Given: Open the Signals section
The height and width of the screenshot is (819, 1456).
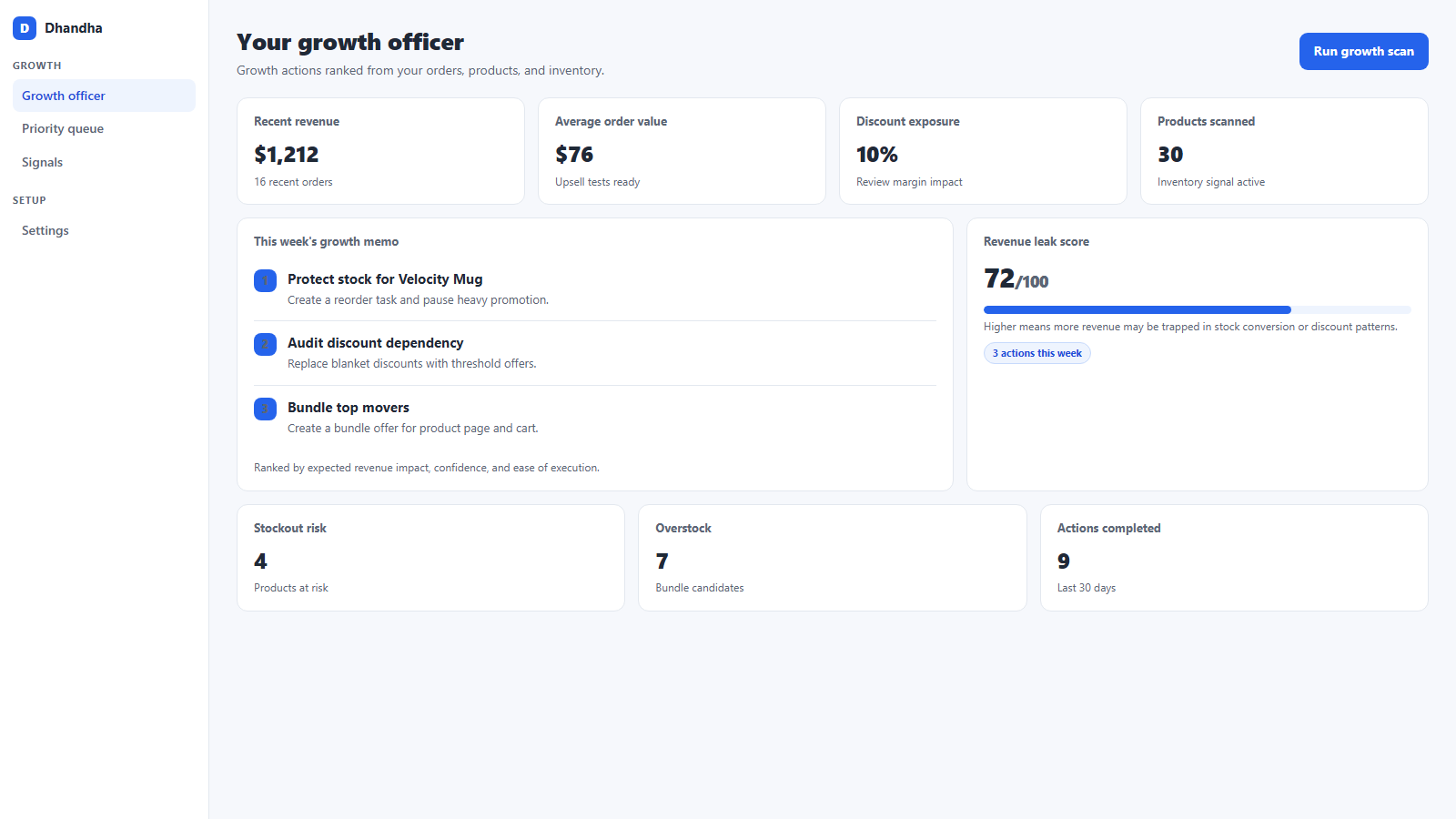Looking at the screenshot, I should (x=104, y=162).
